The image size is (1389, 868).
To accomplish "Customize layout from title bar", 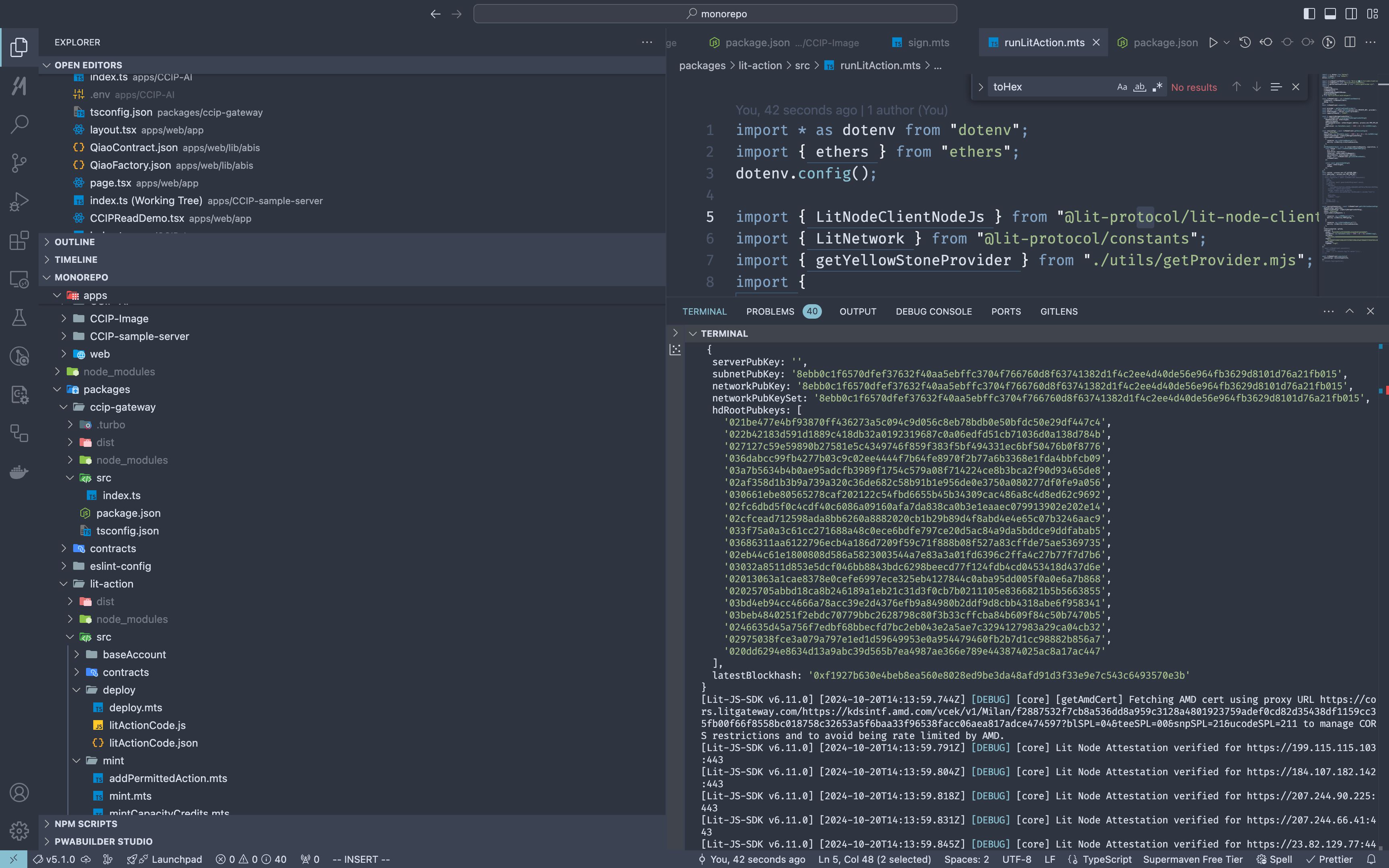I will click(1373, 14).
